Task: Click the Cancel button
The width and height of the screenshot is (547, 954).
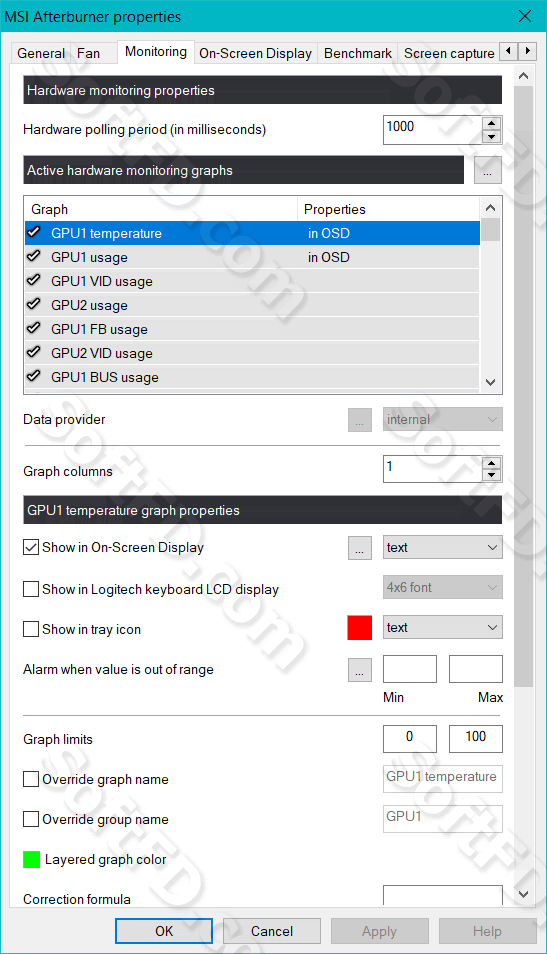Action: point(272,931)
